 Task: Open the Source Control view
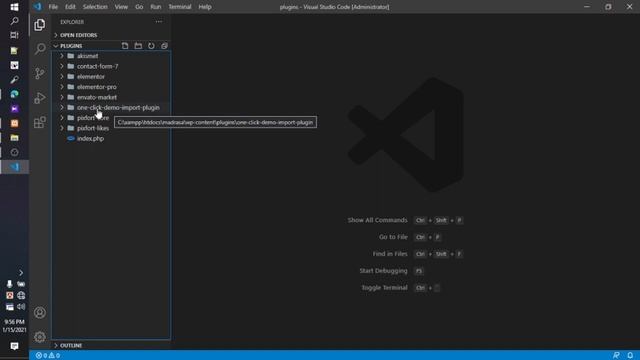click(x=40, y=73)
